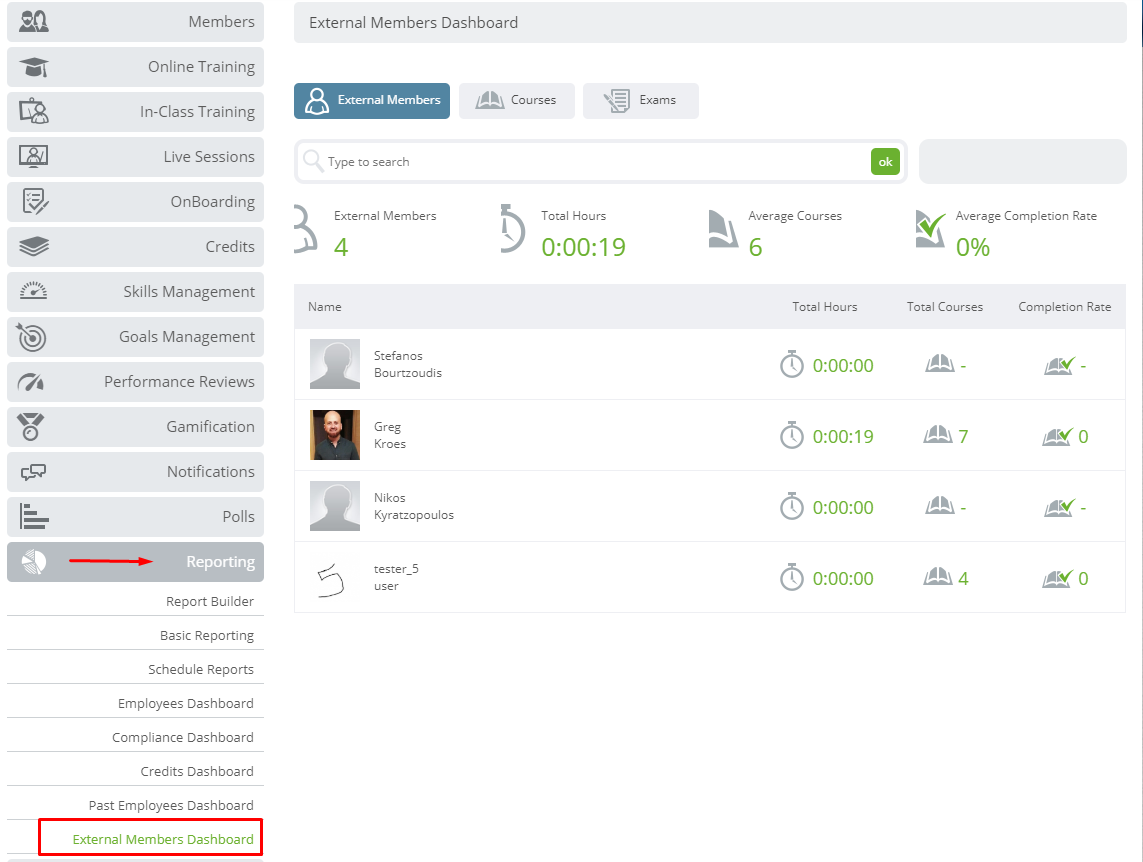Viewport: 1143px width, 862px height.
Task: Open tester_5 user avatar
Action: tap(335, 577)
